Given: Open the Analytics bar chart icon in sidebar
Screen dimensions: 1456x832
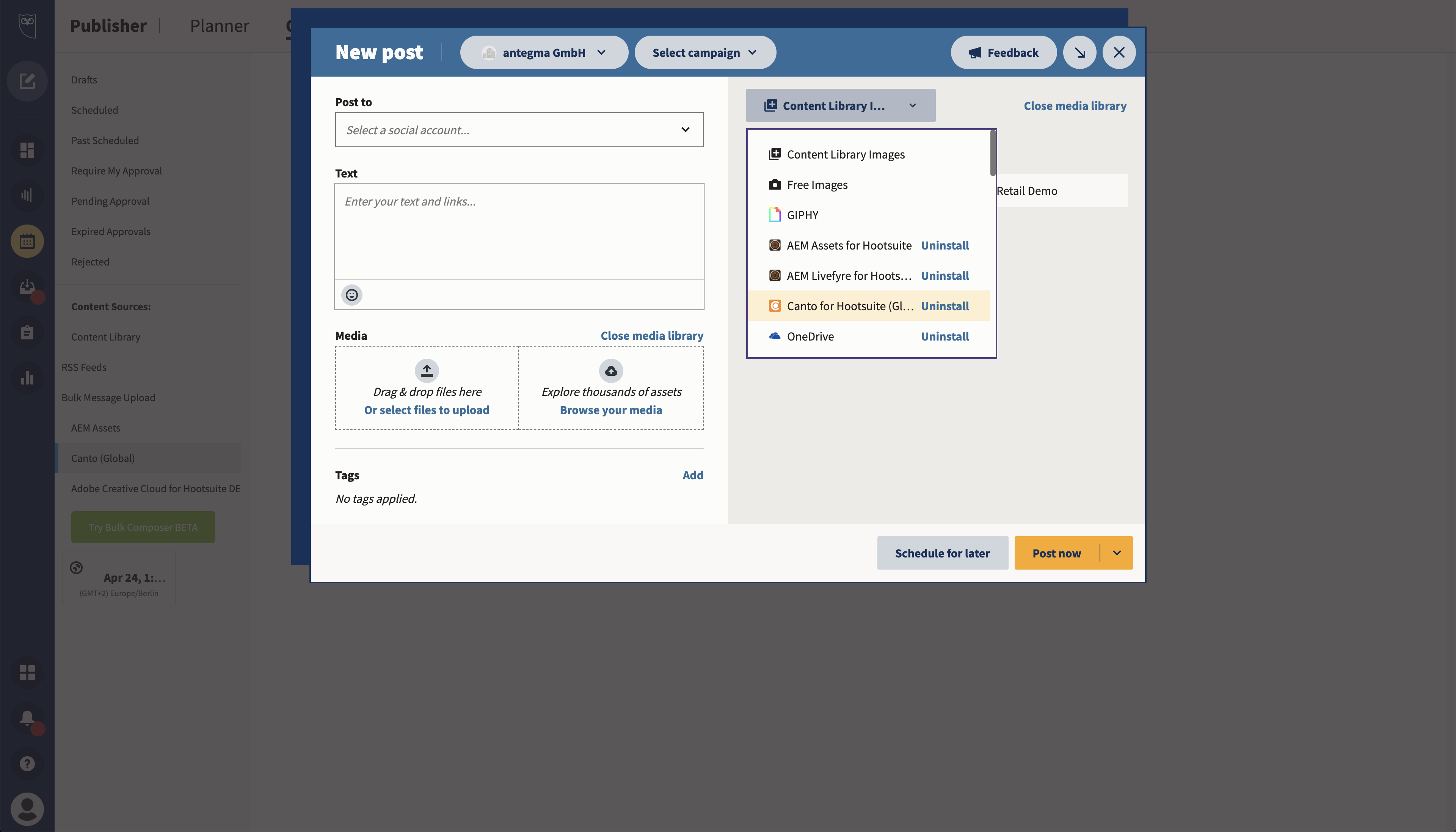Looking at the screenshot, I should click(27, 378).
